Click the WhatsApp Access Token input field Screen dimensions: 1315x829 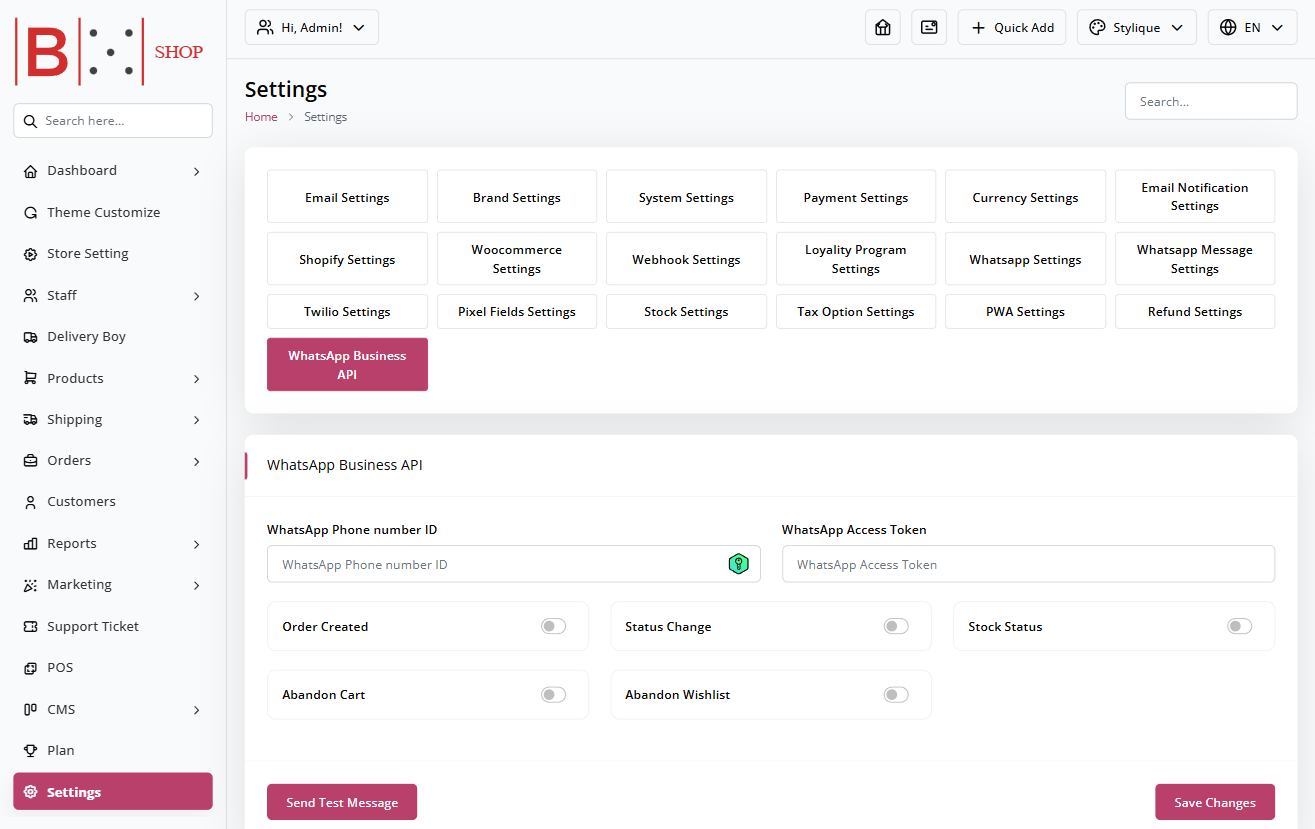pyautogui.click(x=1028, y=563)
